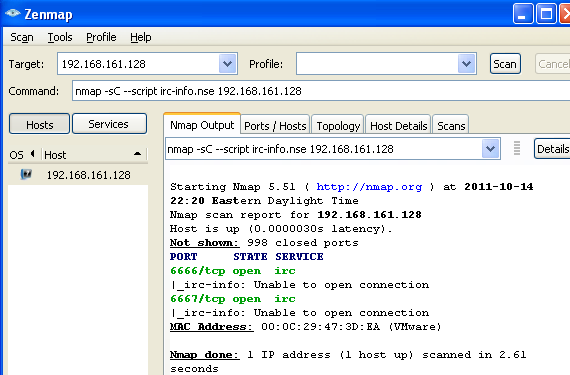570x375 pixels.
Task: Minimize the Zenmap window
Action: pyautogui.click(x=523, y=13)
